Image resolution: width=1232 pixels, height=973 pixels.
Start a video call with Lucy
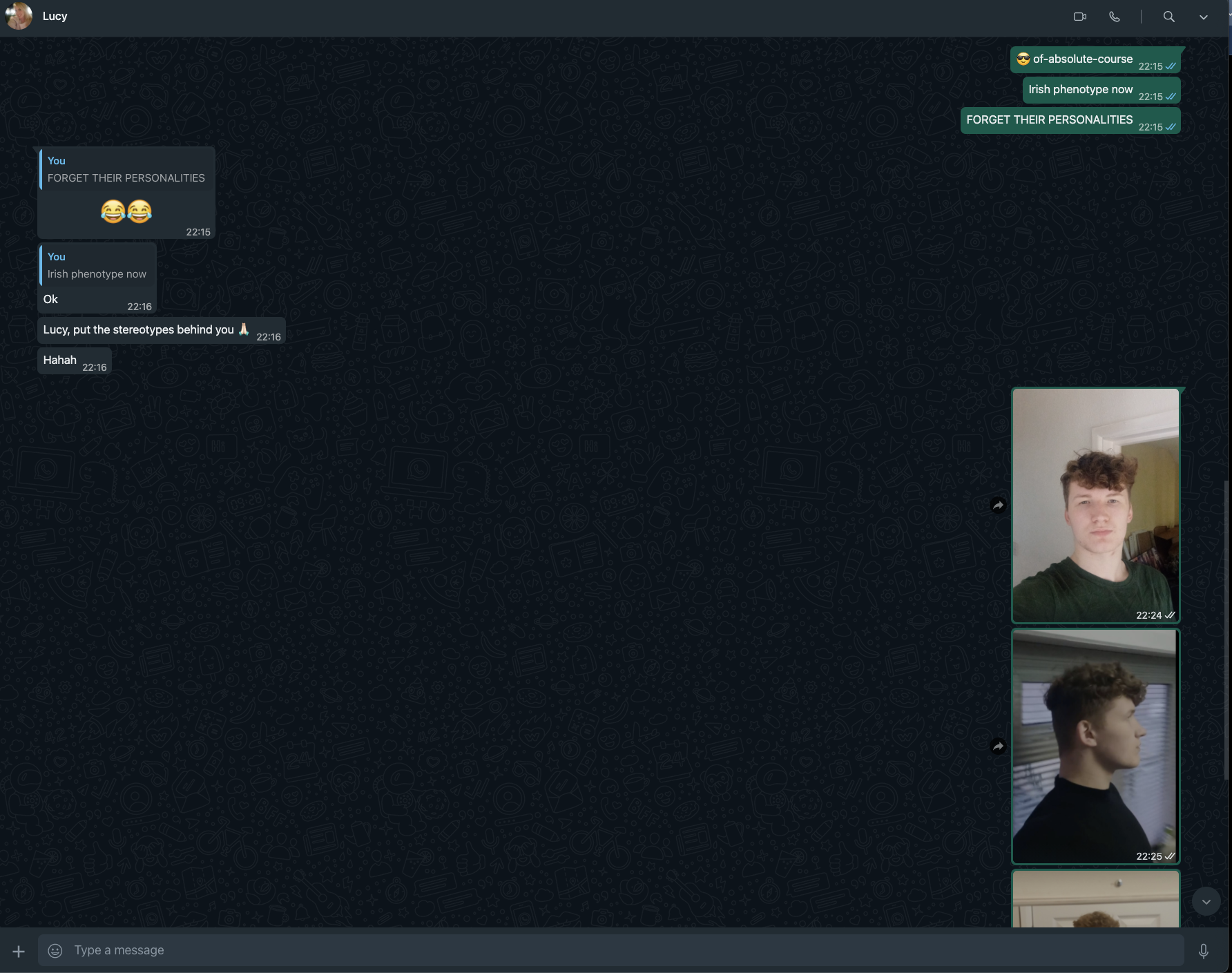1080,17
